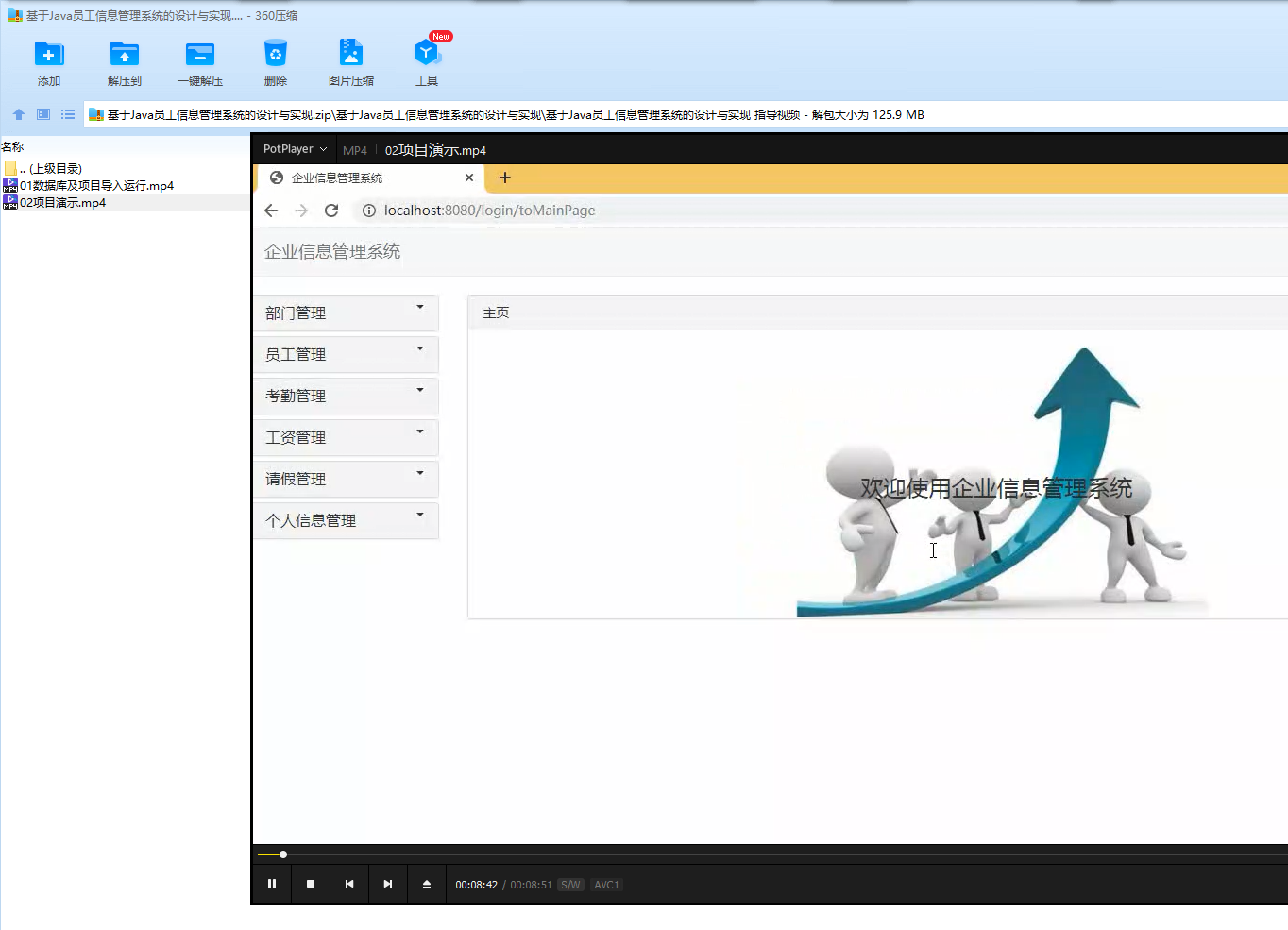
Task: Open a new browser tab with plus button
Action: pyautogui.click(x=505, y=178)
